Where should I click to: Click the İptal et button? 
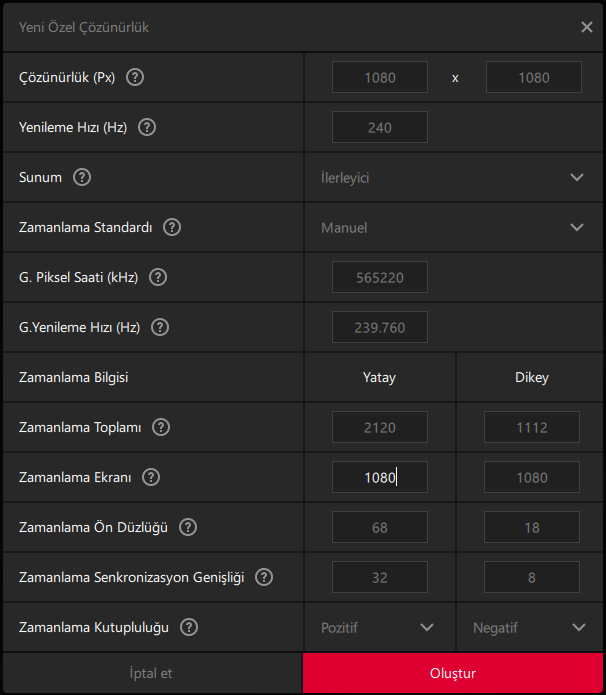(152, 673)
